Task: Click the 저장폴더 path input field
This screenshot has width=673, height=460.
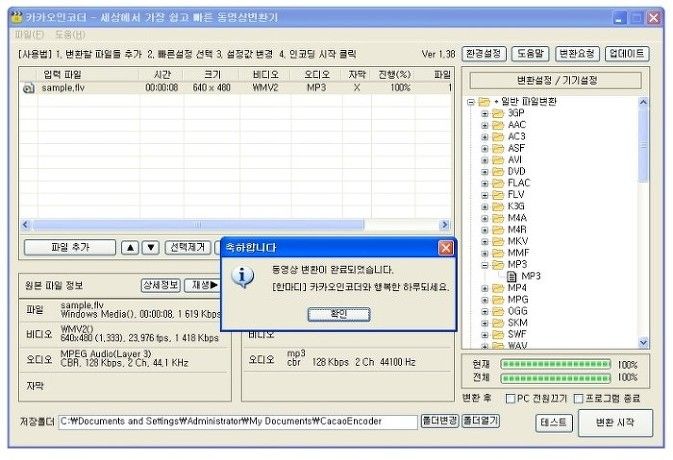Action: coord(238,422)
